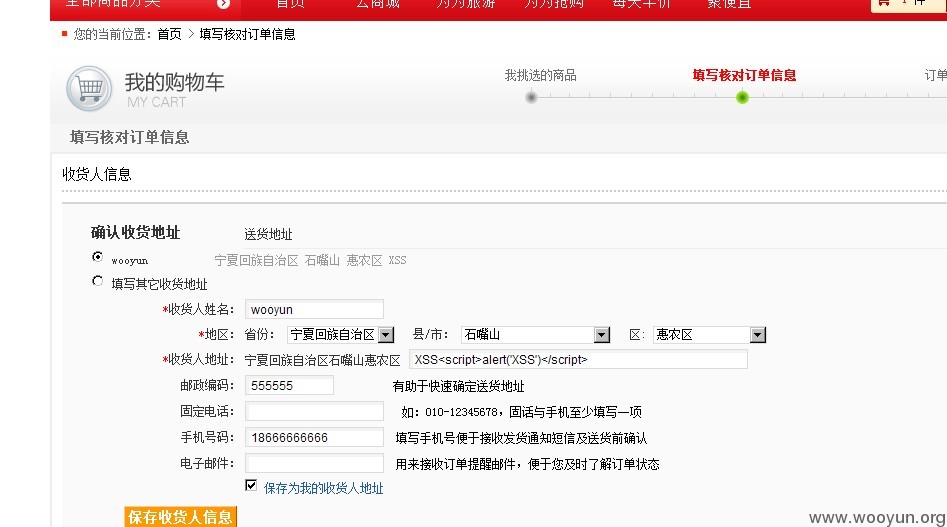Viewport: 947px width, 527px height.
Task: Choose the 填写其它收货地址 radio option
Action: (x=97, y=281)
